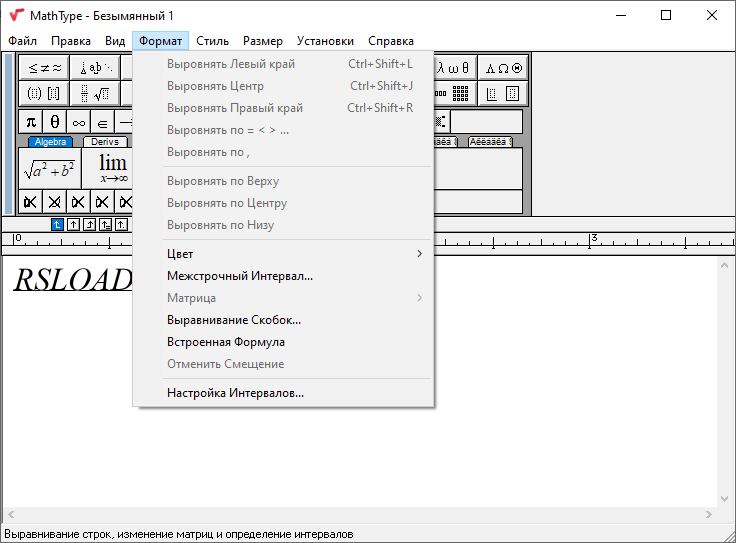The width and height of the screenshot is (736, 543).
Task: Open the relational symbols palette (≤ ≠ ≈)
Action: (x=44, y=68)
